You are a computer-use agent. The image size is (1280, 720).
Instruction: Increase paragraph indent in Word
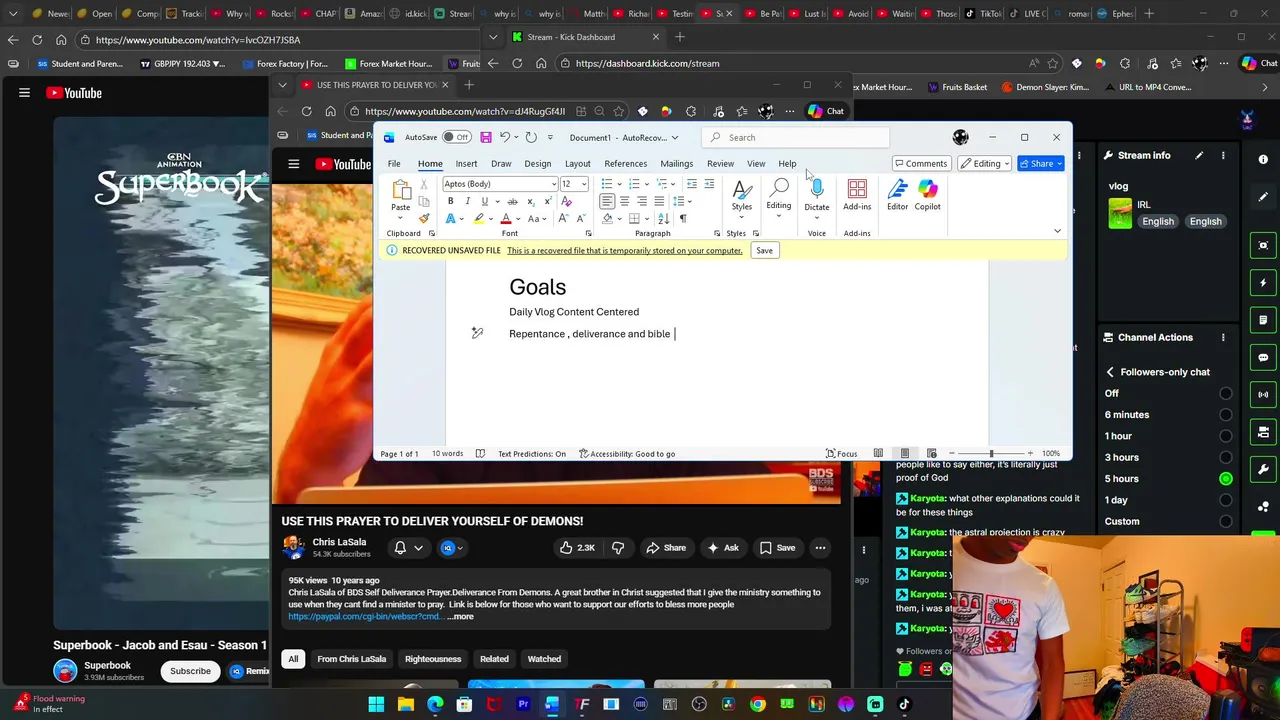coord(709,184)
